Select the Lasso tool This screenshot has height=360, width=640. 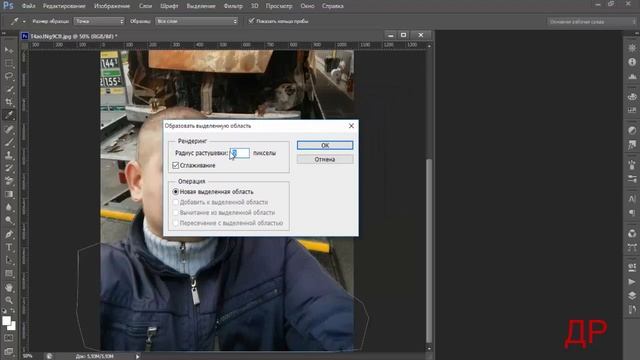click(9, 76)
